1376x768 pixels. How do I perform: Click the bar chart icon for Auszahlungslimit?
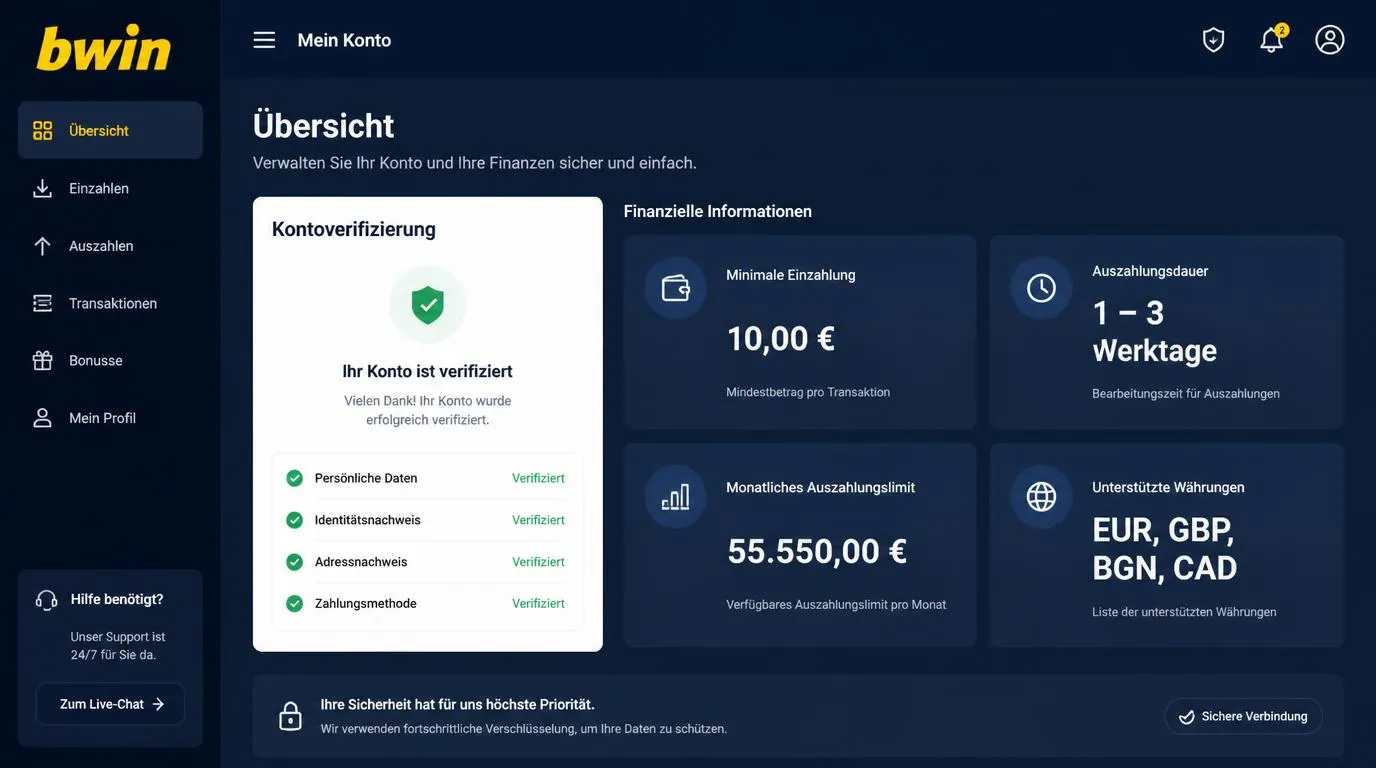coord(675,497)
